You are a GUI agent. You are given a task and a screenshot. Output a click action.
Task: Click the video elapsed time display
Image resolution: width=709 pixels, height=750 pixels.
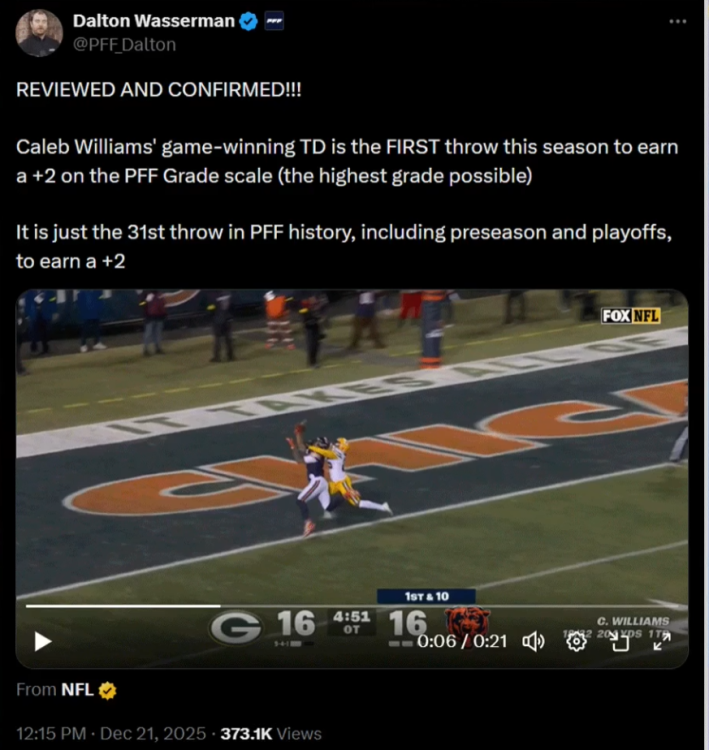coord(465,641)
